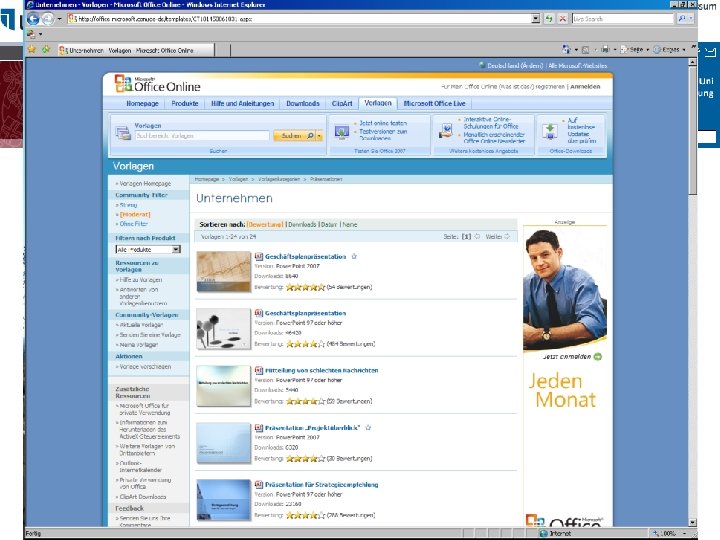Click the Print icon in the command bar
720x540 pixels.
click(x=606, y=49)
